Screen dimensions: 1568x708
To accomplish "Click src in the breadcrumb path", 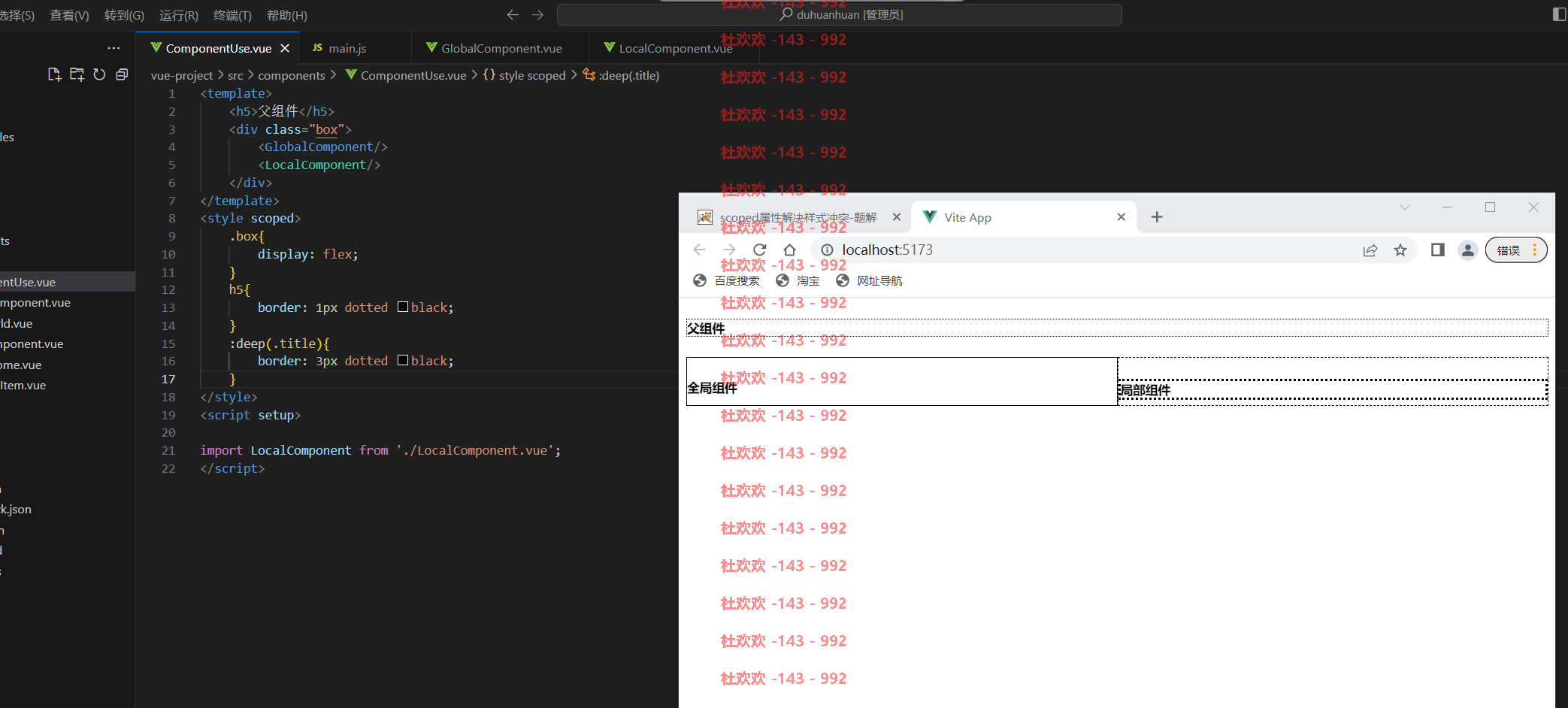I will 235,75.
